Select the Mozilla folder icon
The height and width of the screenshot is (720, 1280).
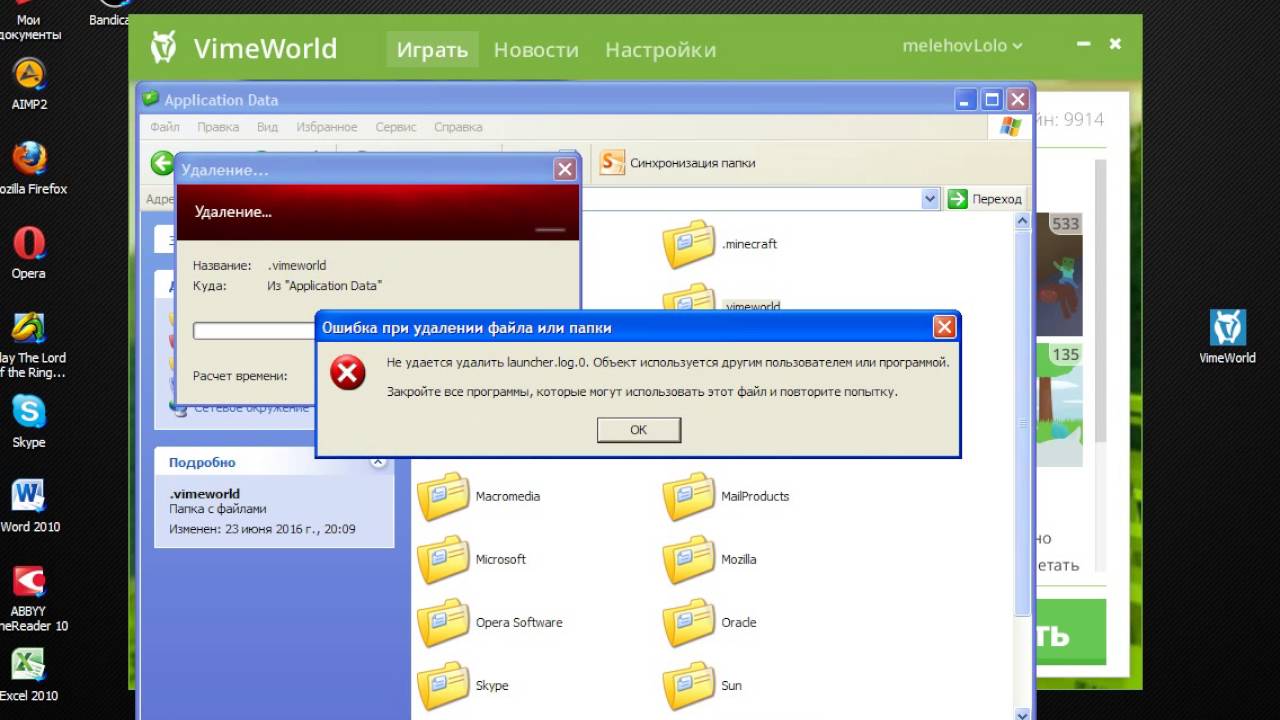(x=688, y=559)
